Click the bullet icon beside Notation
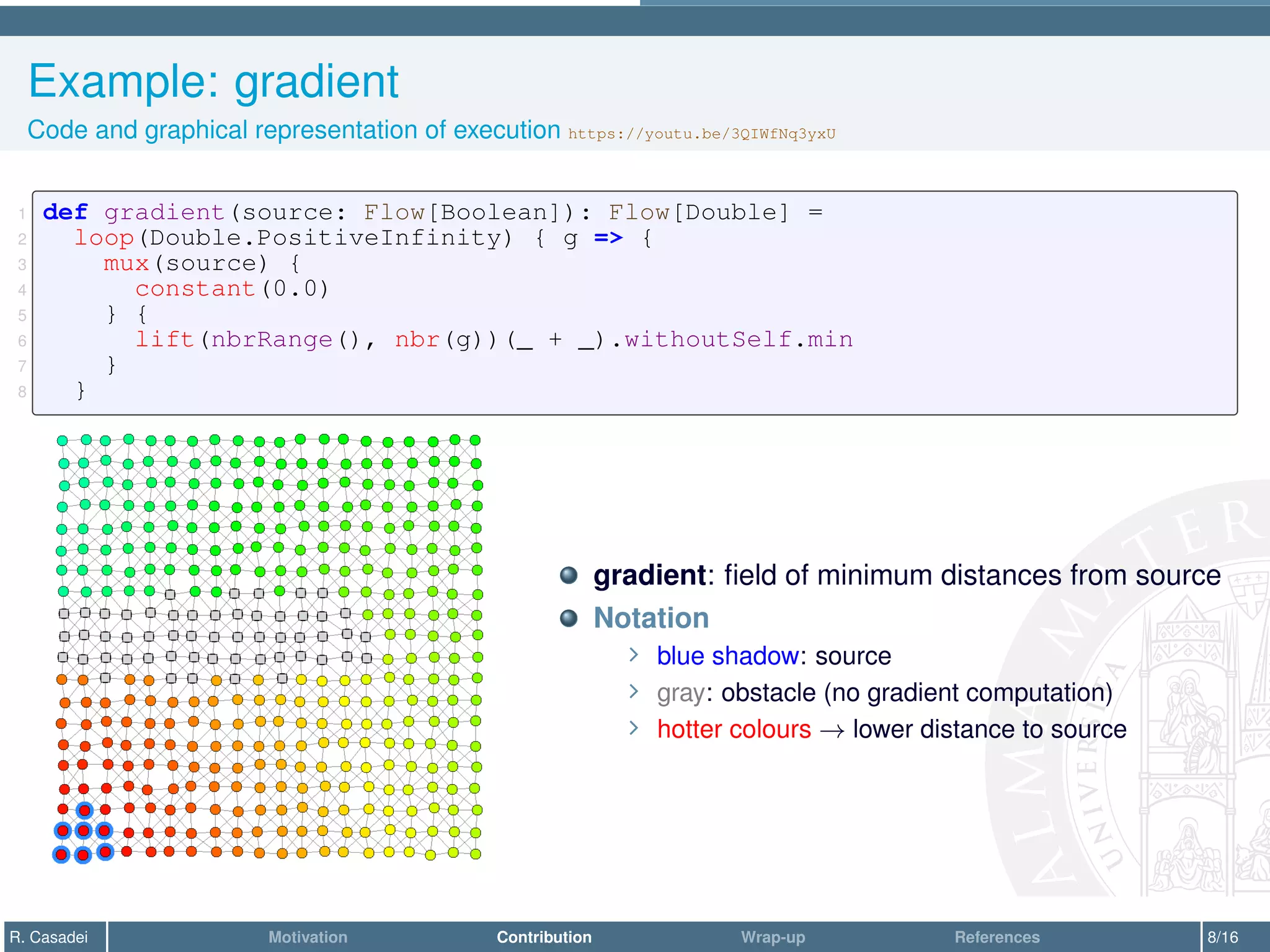The width and height of the screenshot is (1270, 952). [x=569, y=618]
